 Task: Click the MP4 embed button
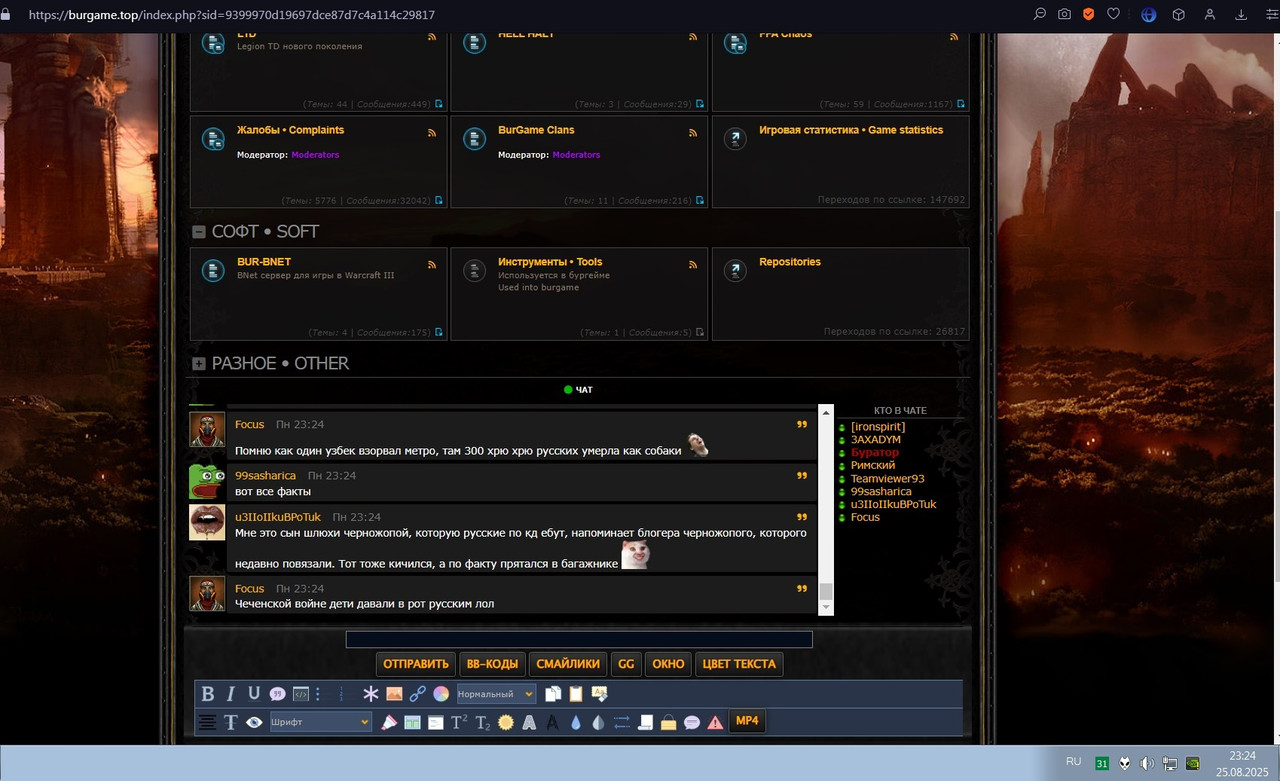(747, 721)
